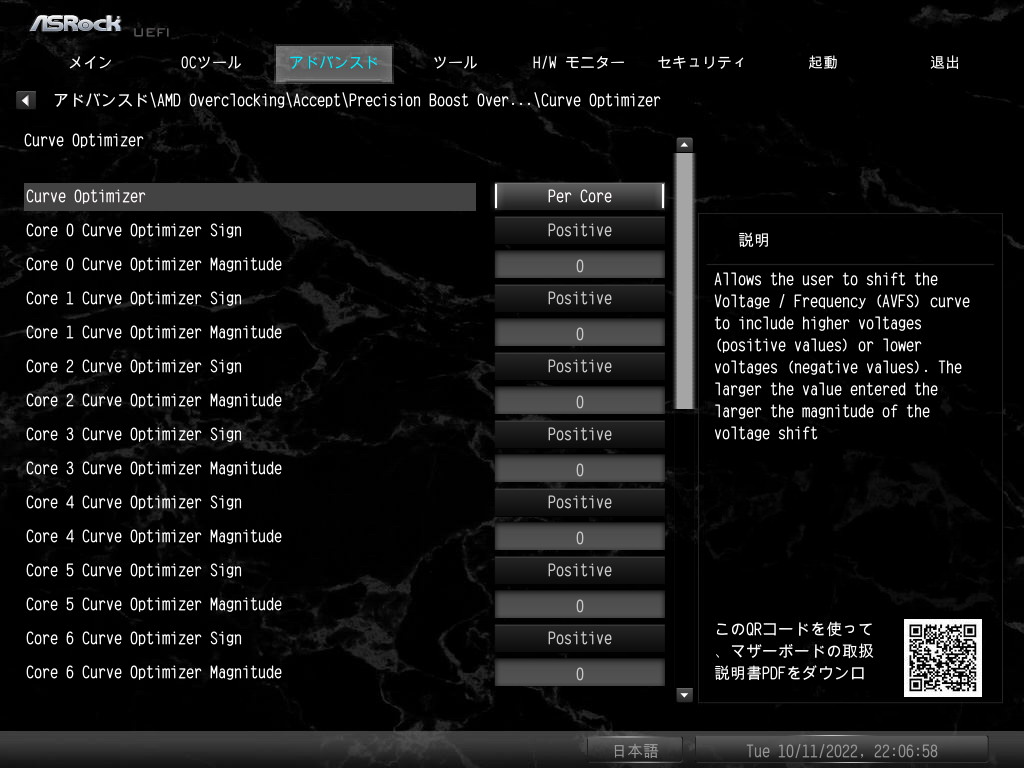Image resolution: width=1024 pixels, height=768 pixels.
Task: Select the Core 3 Curve Optimizer Magnitude label
Action: click(x=154, y=468)
